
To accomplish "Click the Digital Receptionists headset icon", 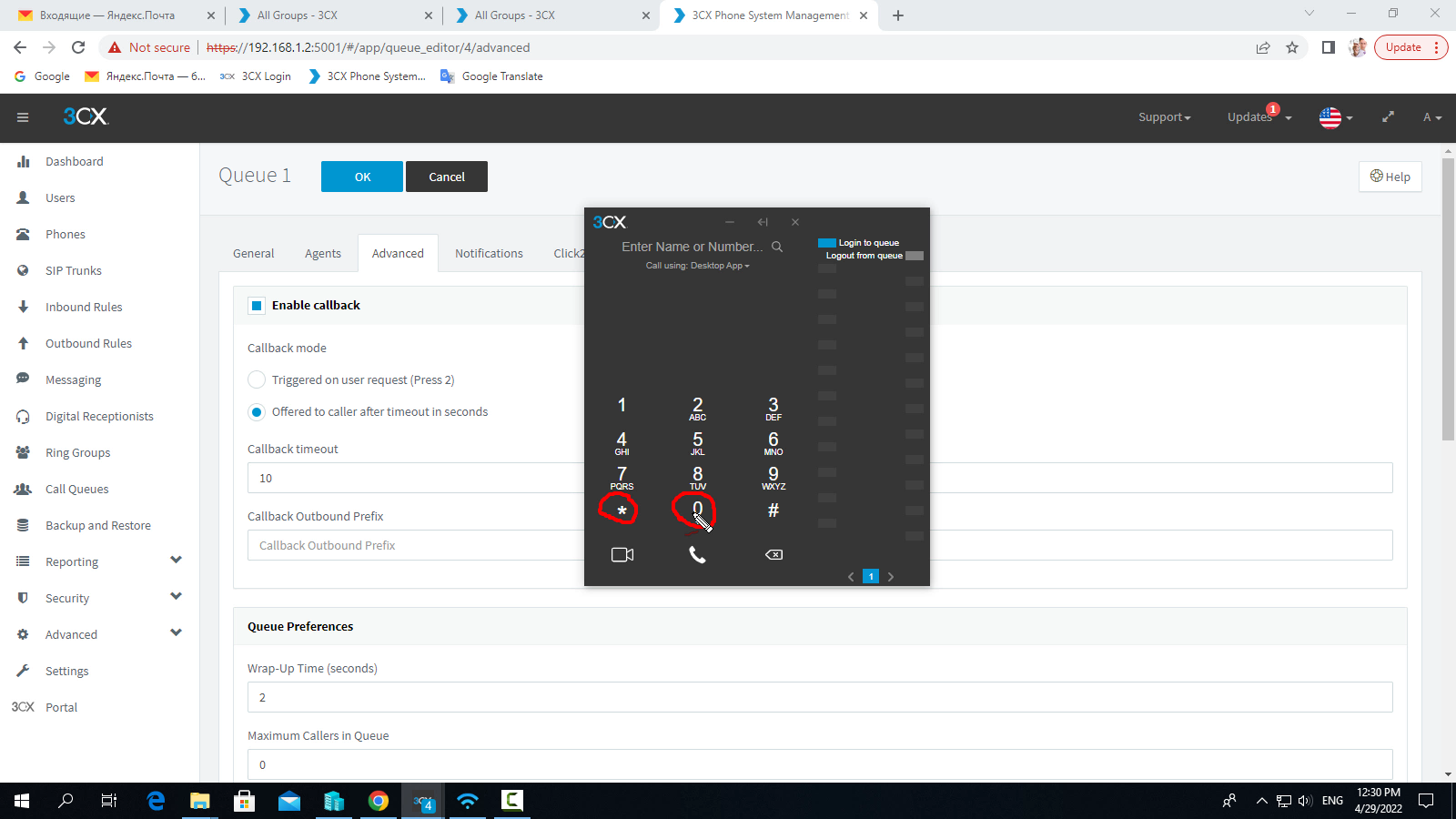I will (x=23, y=416).
